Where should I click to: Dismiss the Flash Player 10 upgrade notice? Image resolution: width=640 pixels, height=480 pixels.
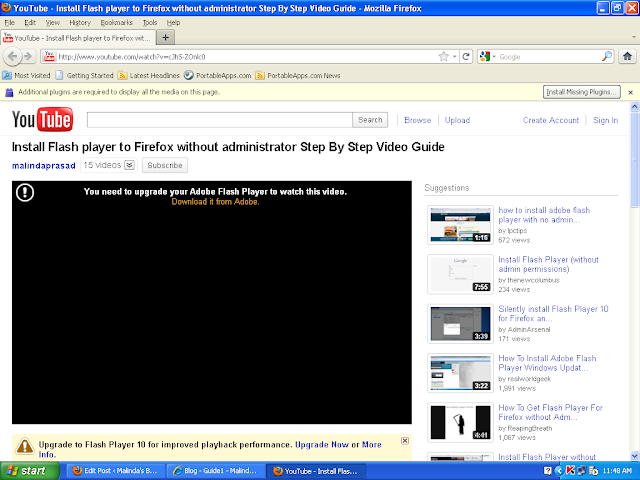coord(404,440)
